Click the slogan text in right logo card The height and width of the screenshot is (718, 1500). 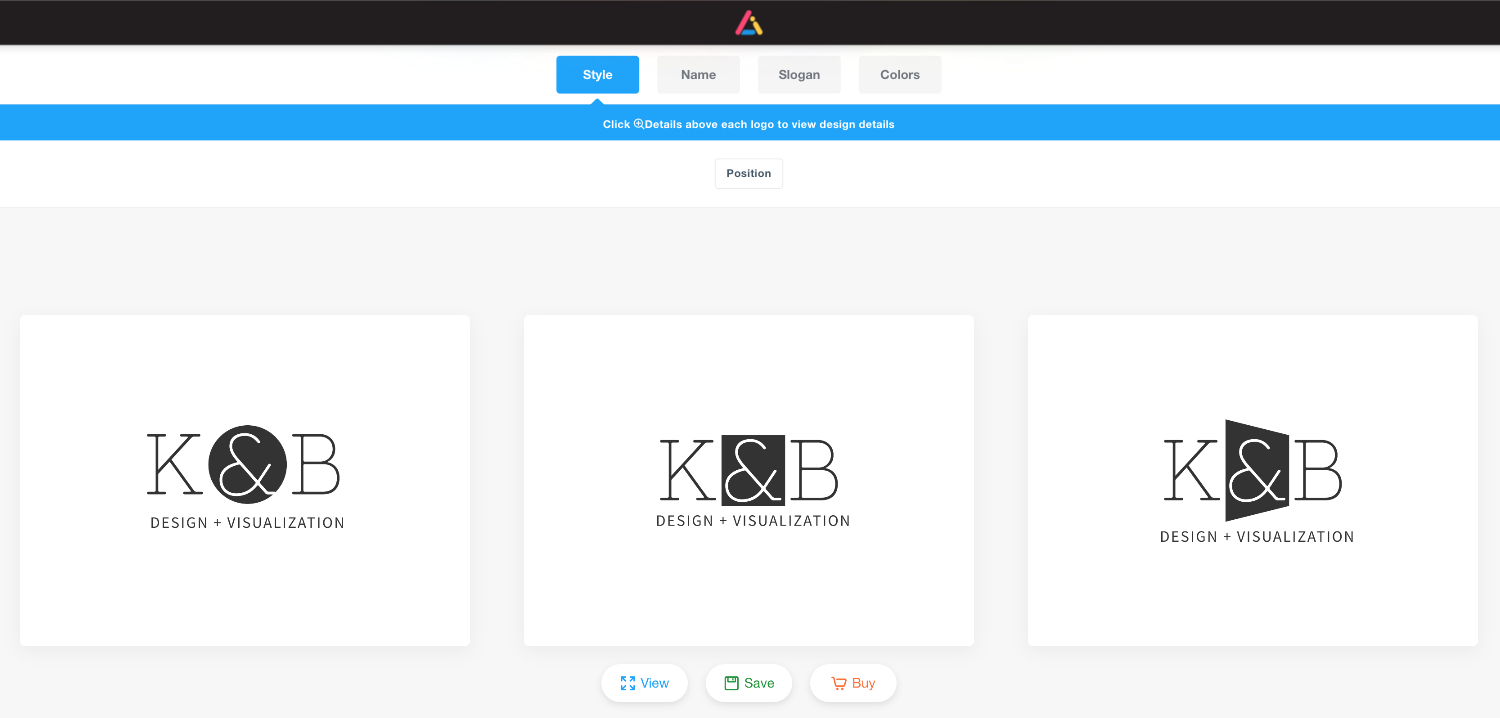[x=1256, y=537]
